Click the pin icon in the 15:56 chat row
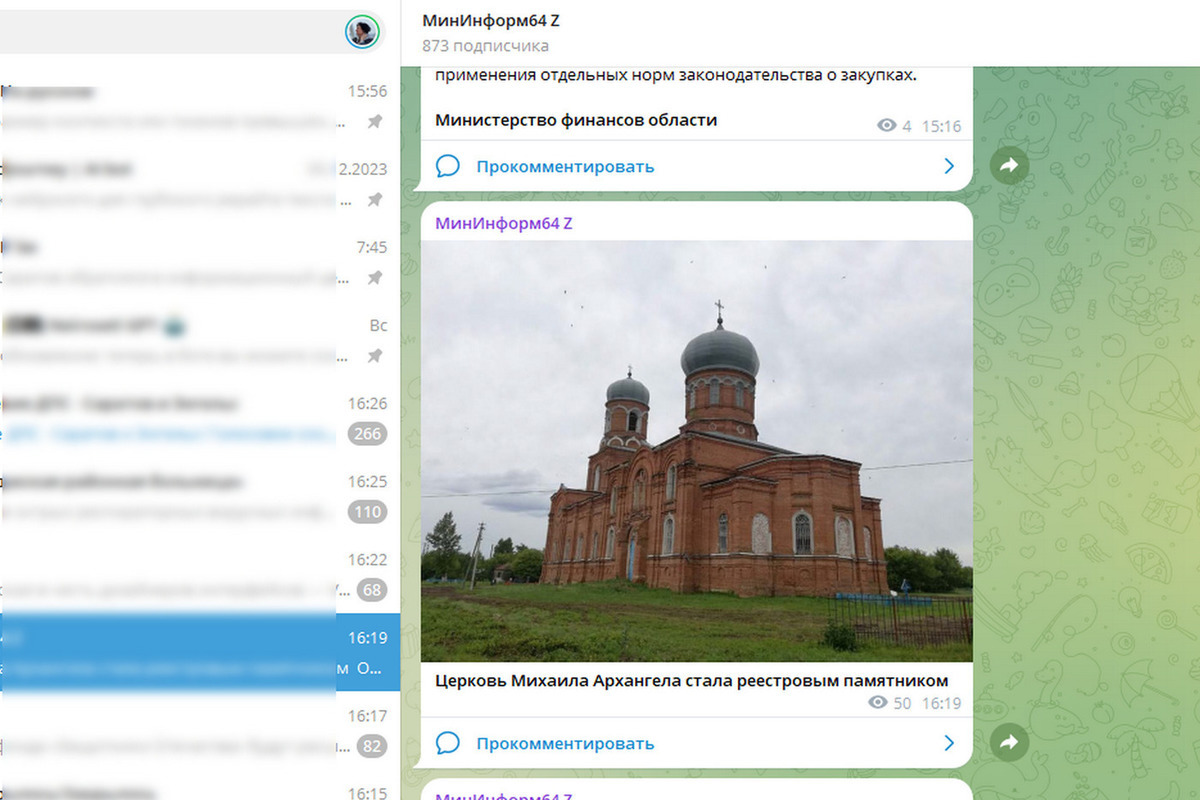 pos(375,121)
